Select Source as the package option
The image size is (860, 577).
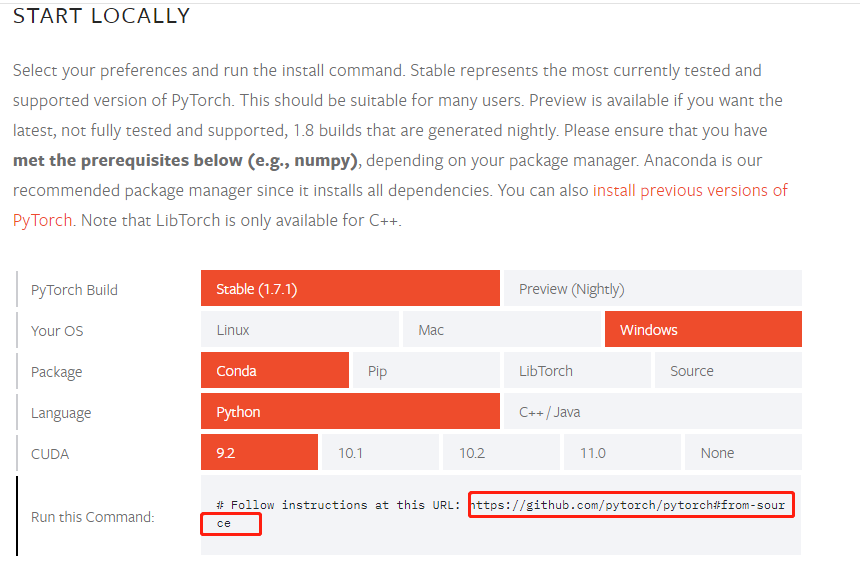pyautogui.click(x=727, y=370)
